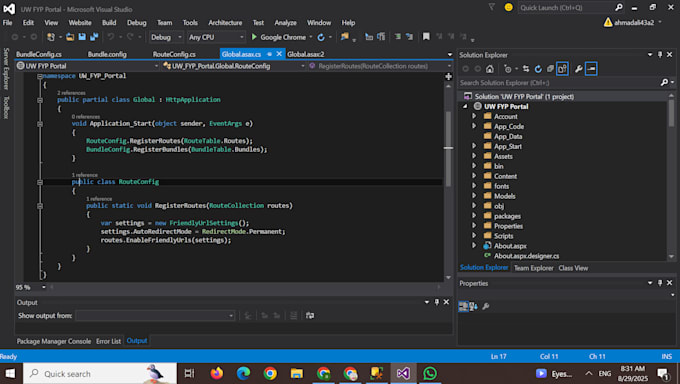Click the Collapse All icon in Solution Explorer
680x384 pixels.
[550, 69]
